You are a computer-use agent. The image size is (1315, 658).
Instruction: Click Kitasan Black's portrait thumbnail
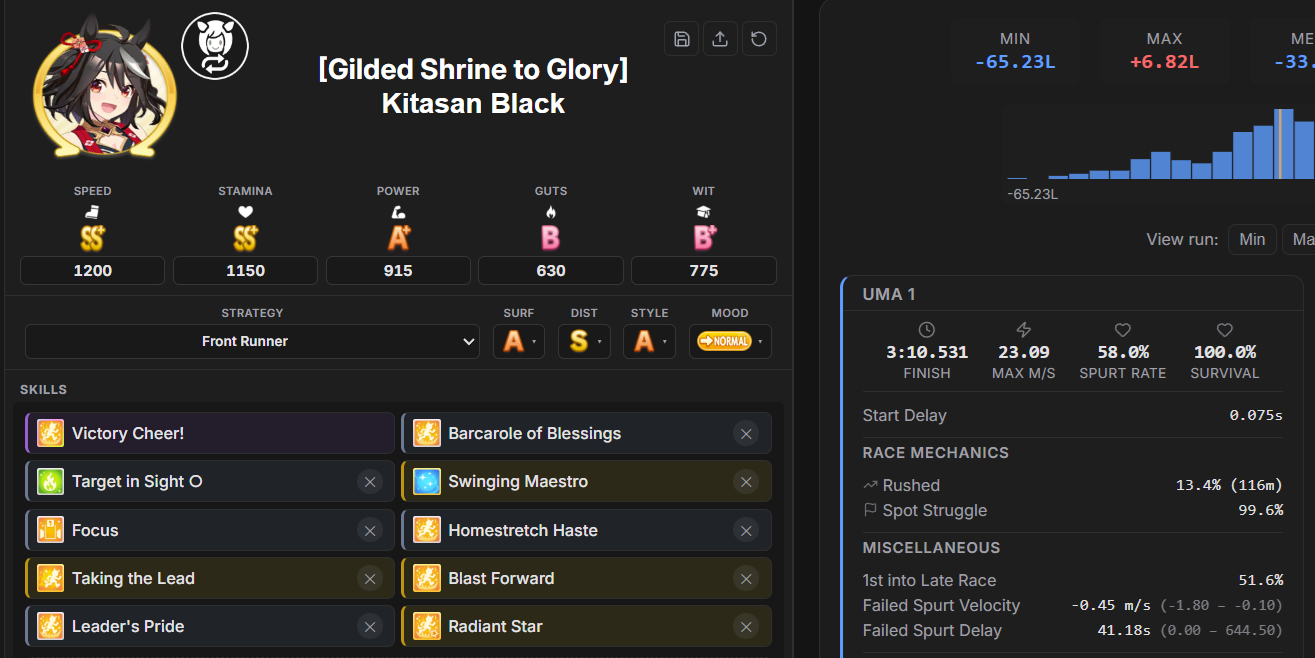click(x=106, y=86)
